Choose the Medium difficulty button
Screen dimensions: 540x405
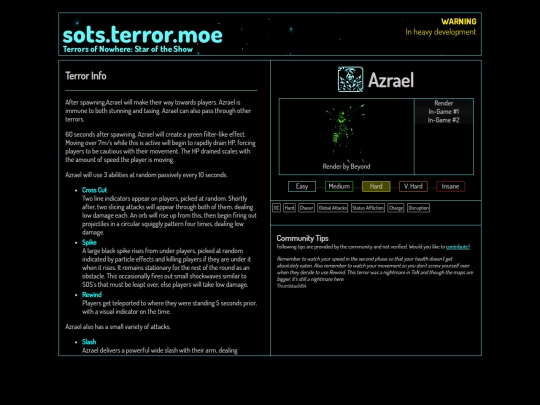(x=339, y=186)
